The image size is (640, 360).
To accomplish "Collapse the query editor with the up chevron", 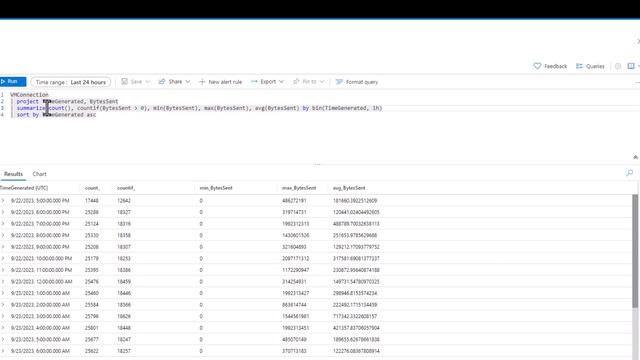I will click(x=636, y=158).
